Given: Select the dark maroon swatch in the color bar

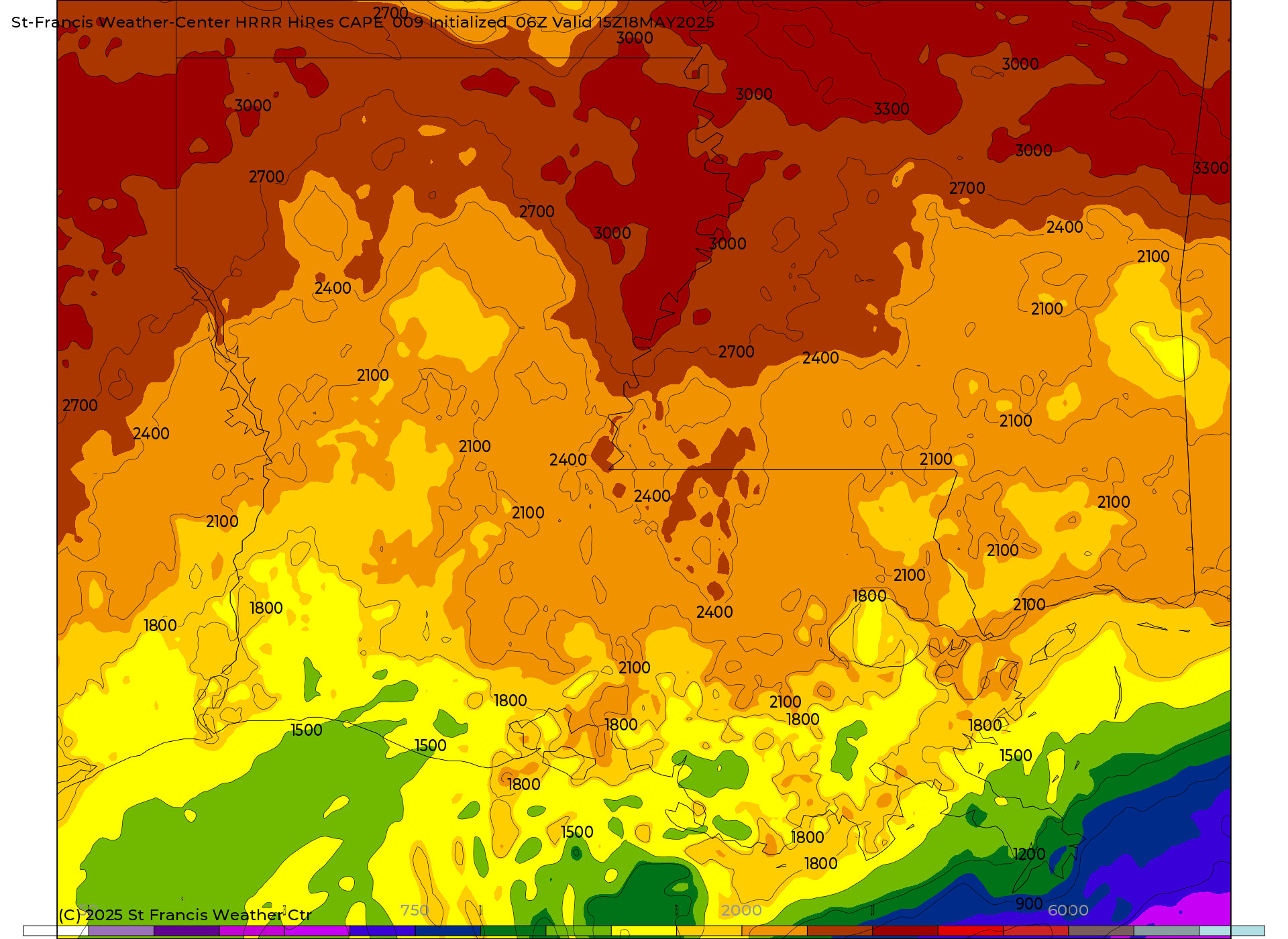Looking at the screenshot, I should point(905,931).
